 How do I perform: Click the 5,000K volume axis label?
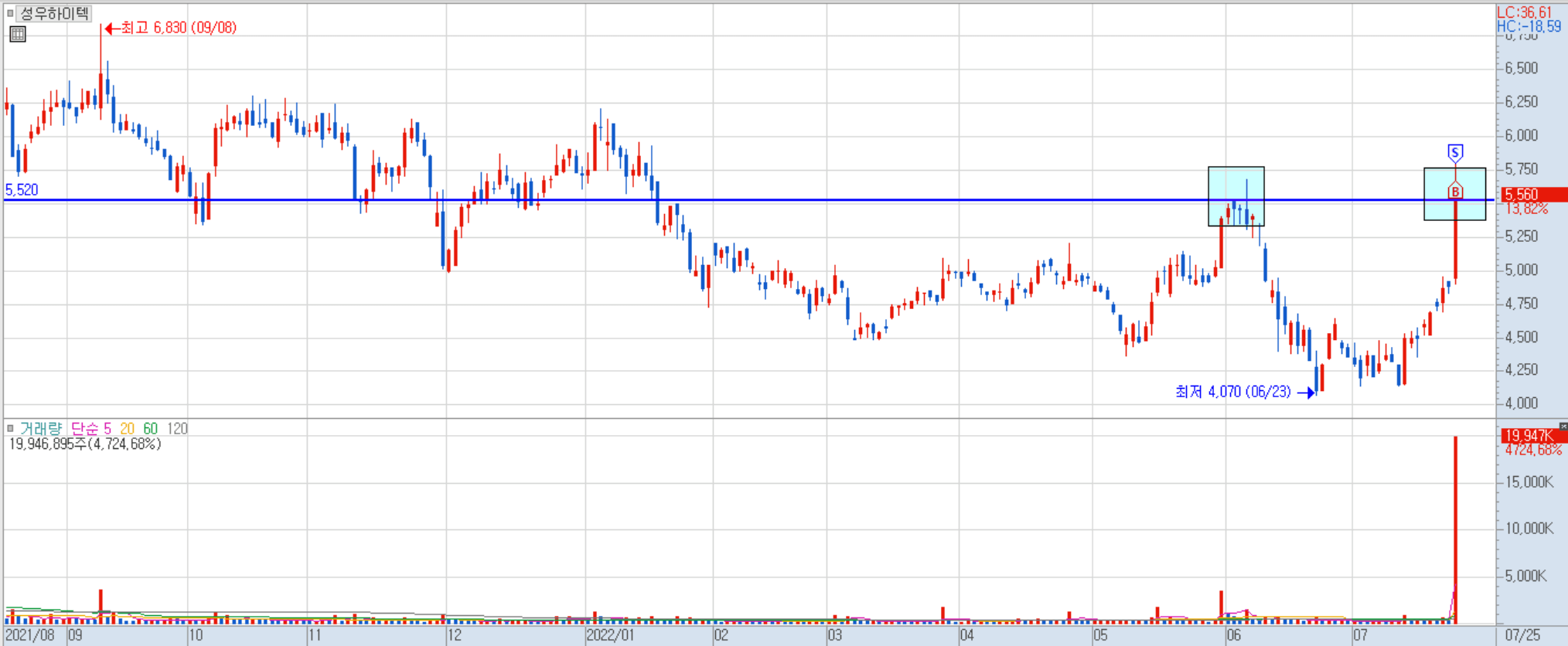point(1525,576)
